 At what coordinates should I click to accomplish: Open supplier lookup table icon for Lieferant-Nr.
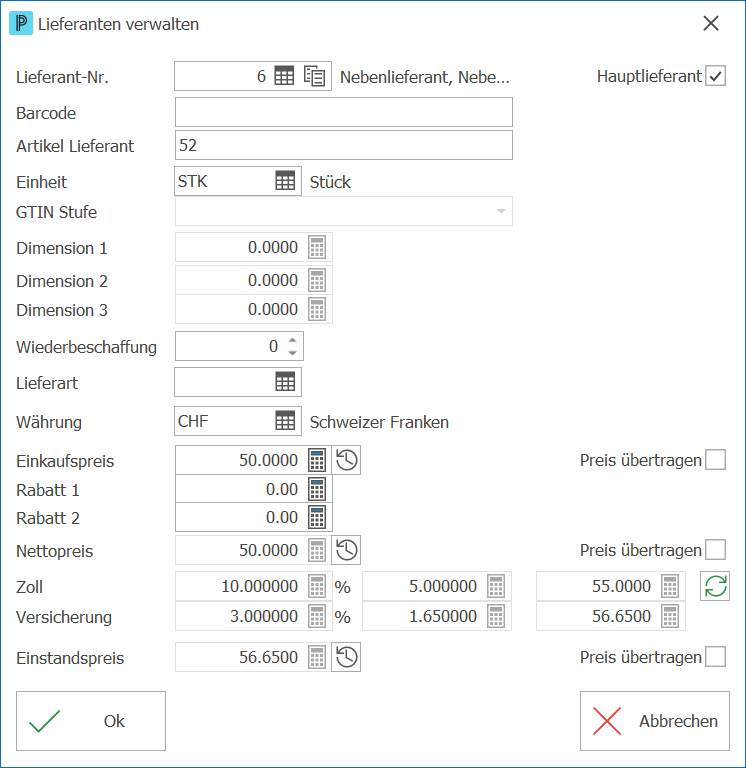click(x=284, y=76)
